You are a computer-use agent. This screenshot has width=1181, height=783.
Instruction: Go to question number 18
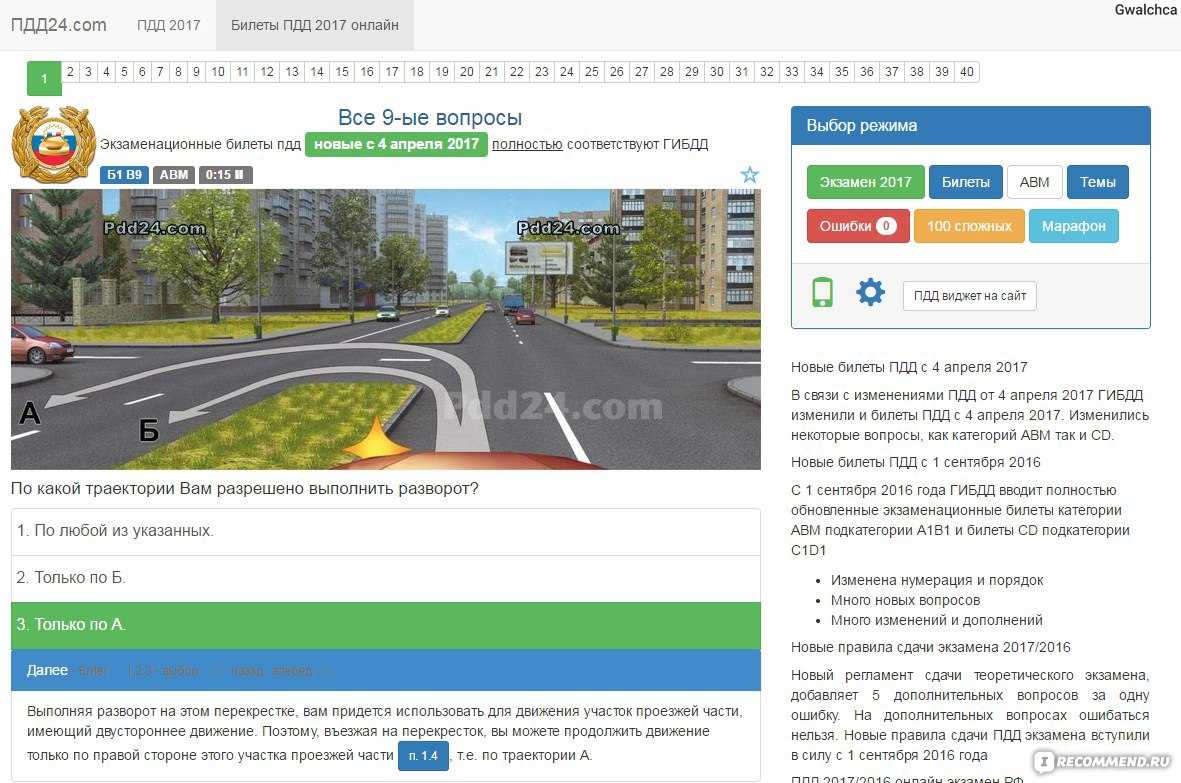[x=417, y=72]
